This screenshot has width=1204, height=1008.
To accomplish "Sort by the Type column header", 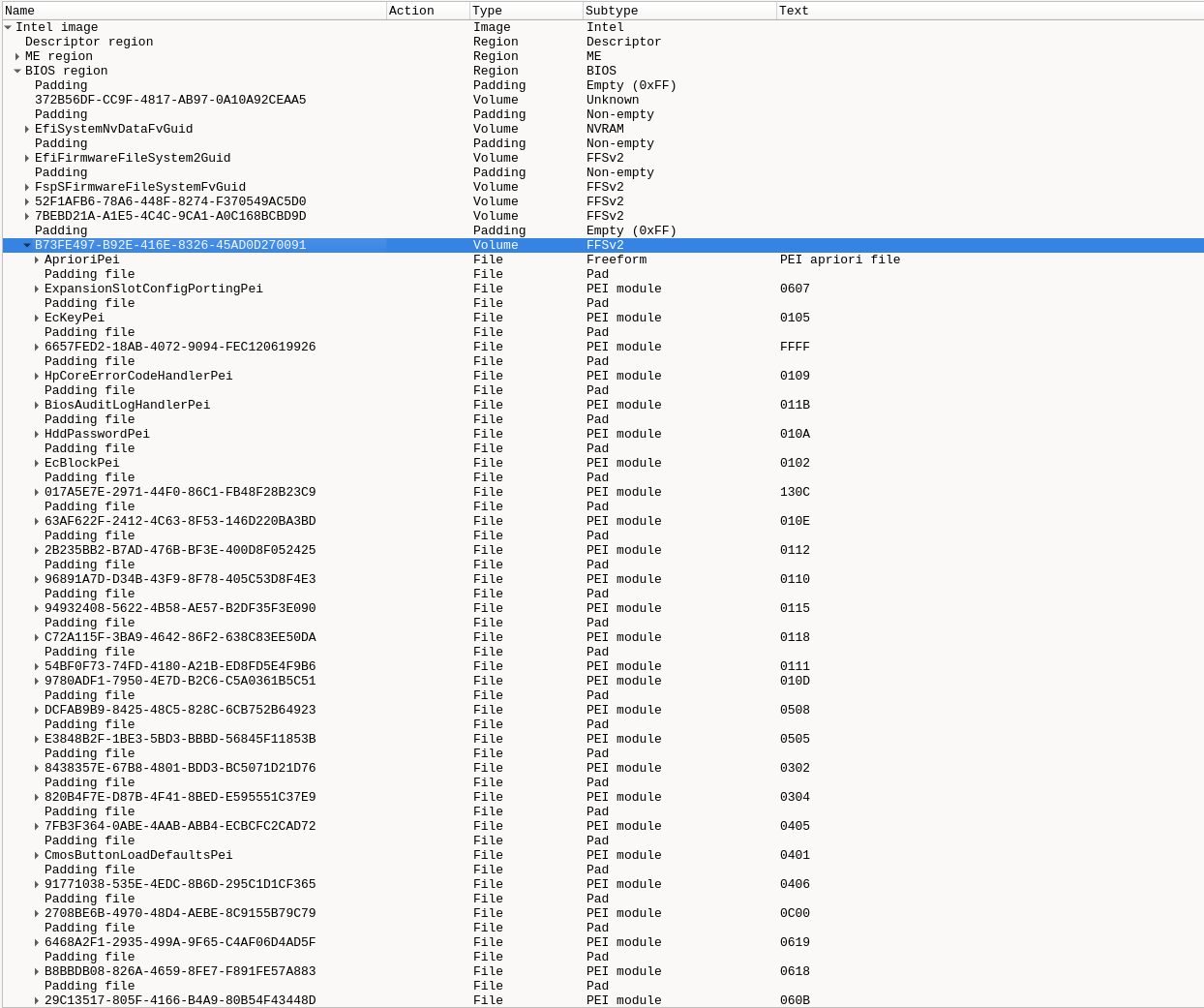I will 527,11.
